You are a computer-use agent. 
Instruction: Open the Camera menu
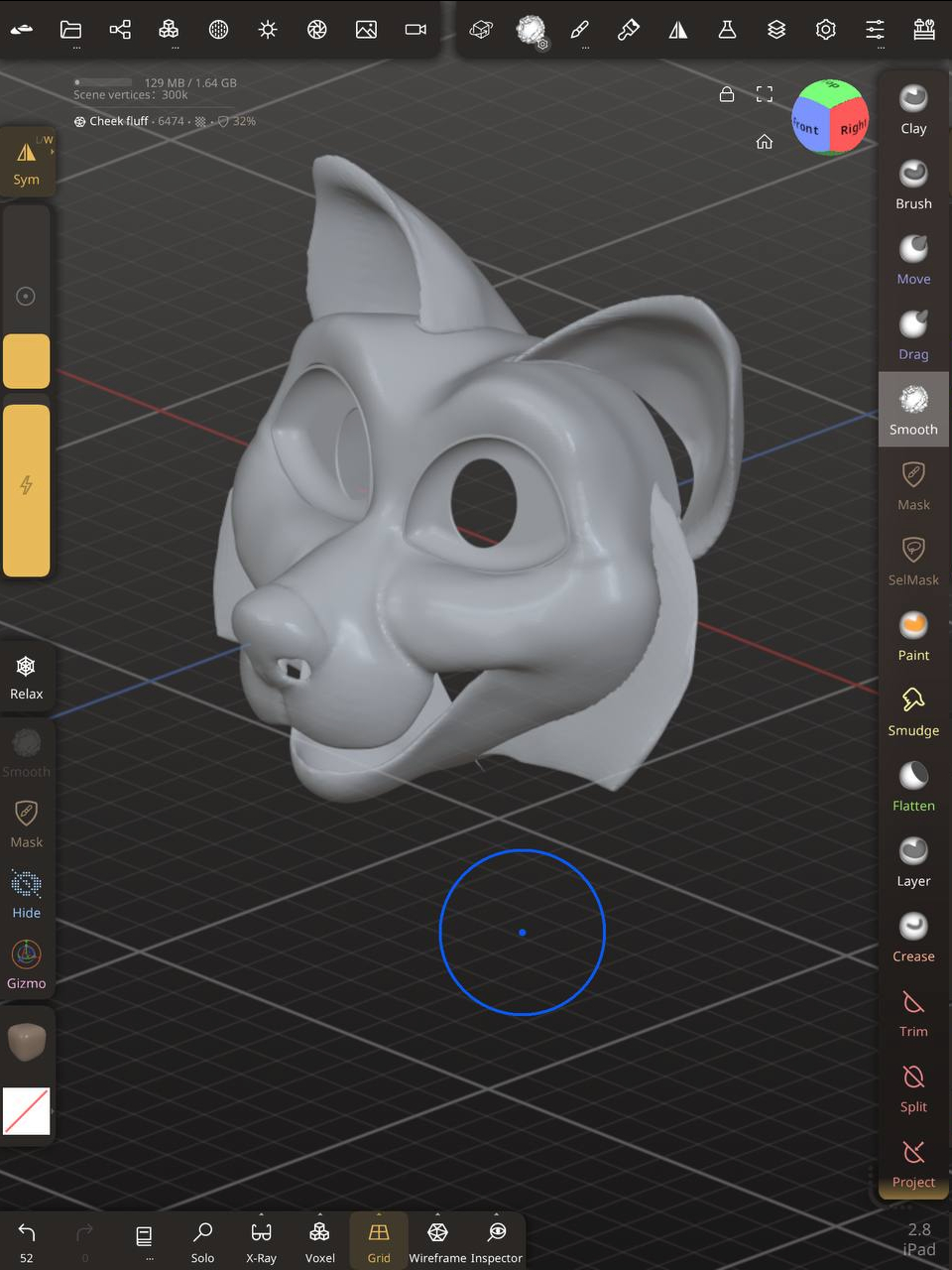pos(416,30)
